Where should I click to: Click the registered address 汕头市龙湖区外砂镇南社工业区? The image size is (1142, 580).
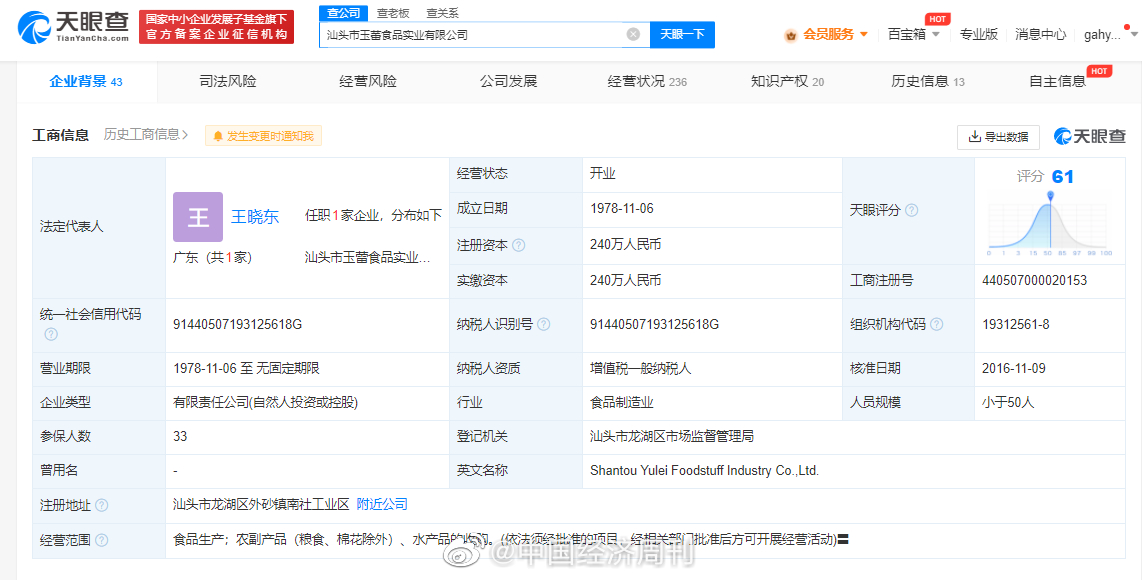(x=261, y=504)
